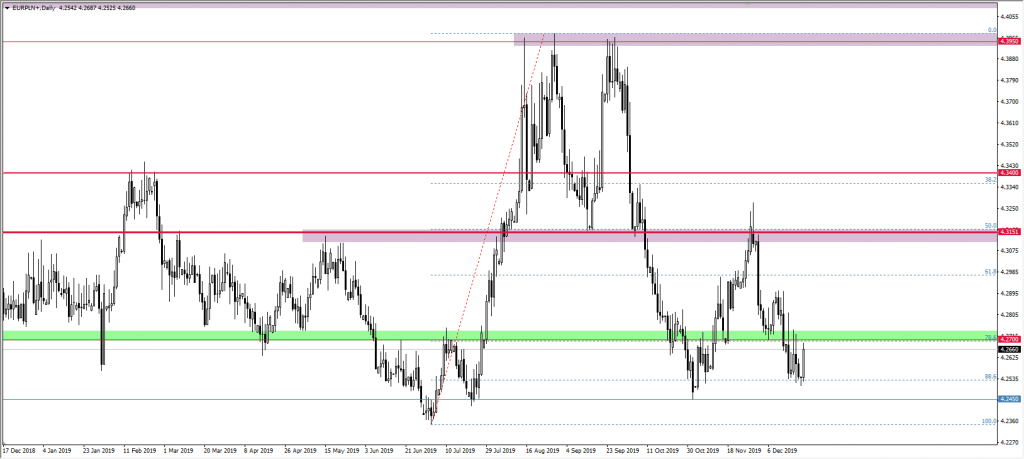The height and width of the screenshot is (459, 1024).
Task: Select the blue 4.2450 price label
Action: [x=1010, y=399]
